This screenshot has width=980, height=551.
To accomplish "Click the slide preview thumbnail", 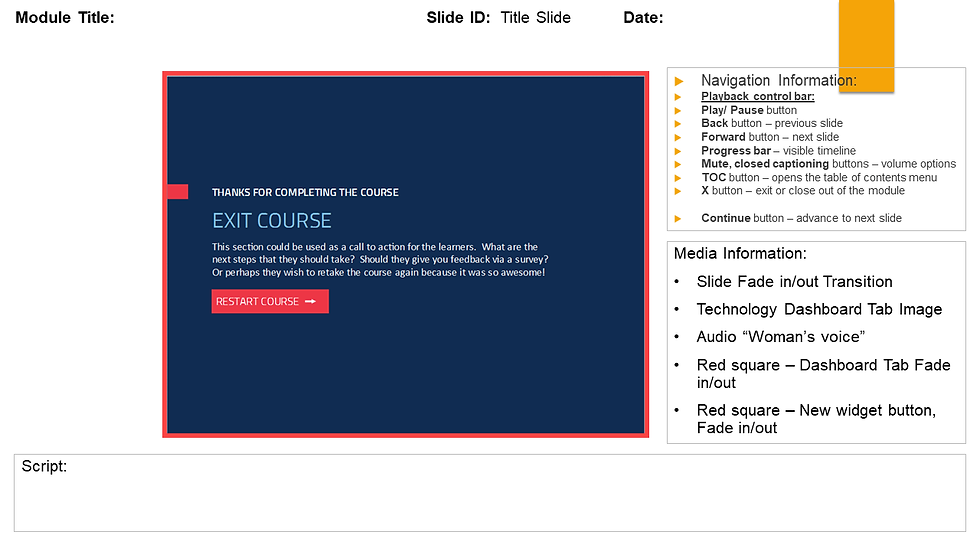I will click(406, 254).
